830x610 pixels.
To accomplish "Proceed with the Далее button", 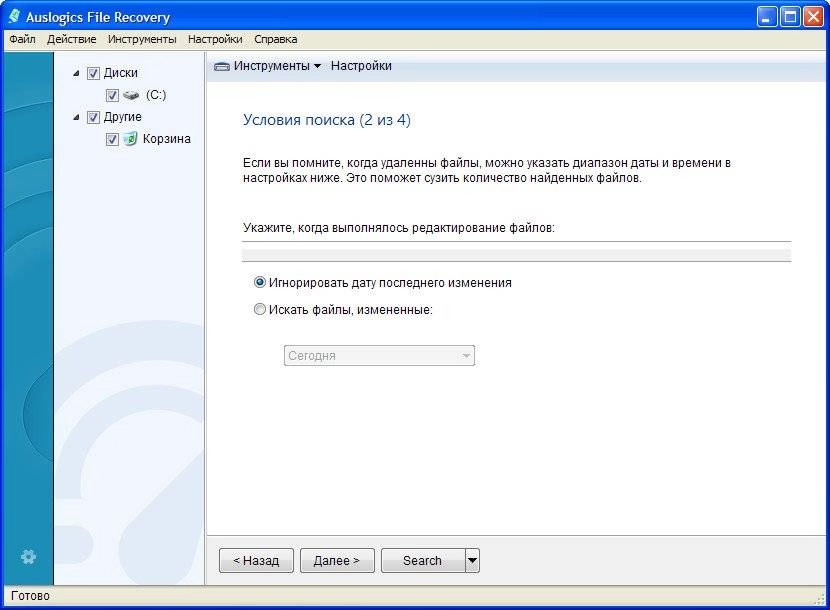I will click(337, 560).
